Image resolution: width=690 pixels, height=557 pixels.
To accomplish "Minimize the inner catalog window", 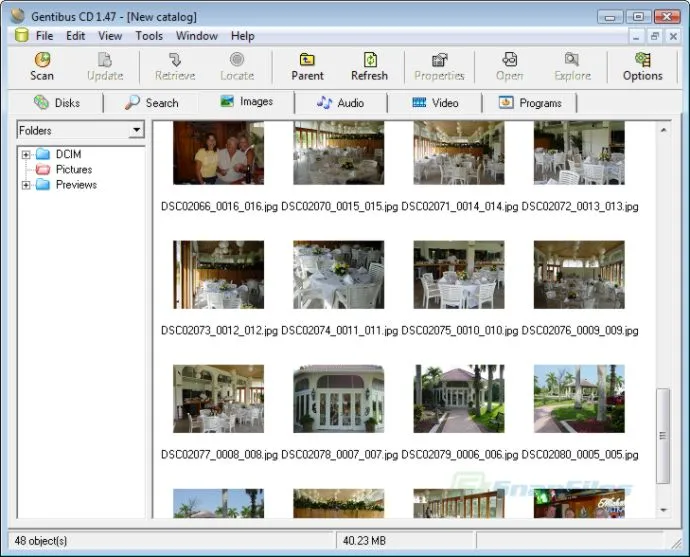I will click(636, 36).
